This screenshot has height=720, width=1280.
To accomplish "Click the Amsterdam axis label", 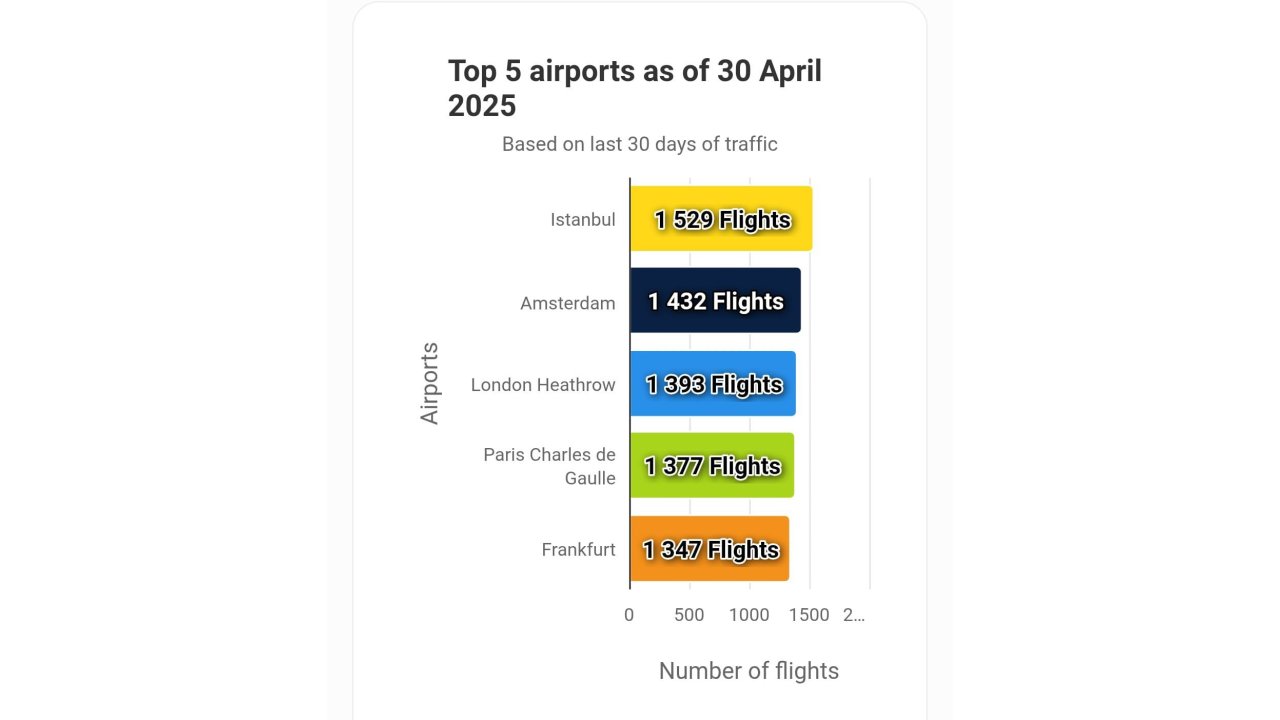I will tap(568, 303).
